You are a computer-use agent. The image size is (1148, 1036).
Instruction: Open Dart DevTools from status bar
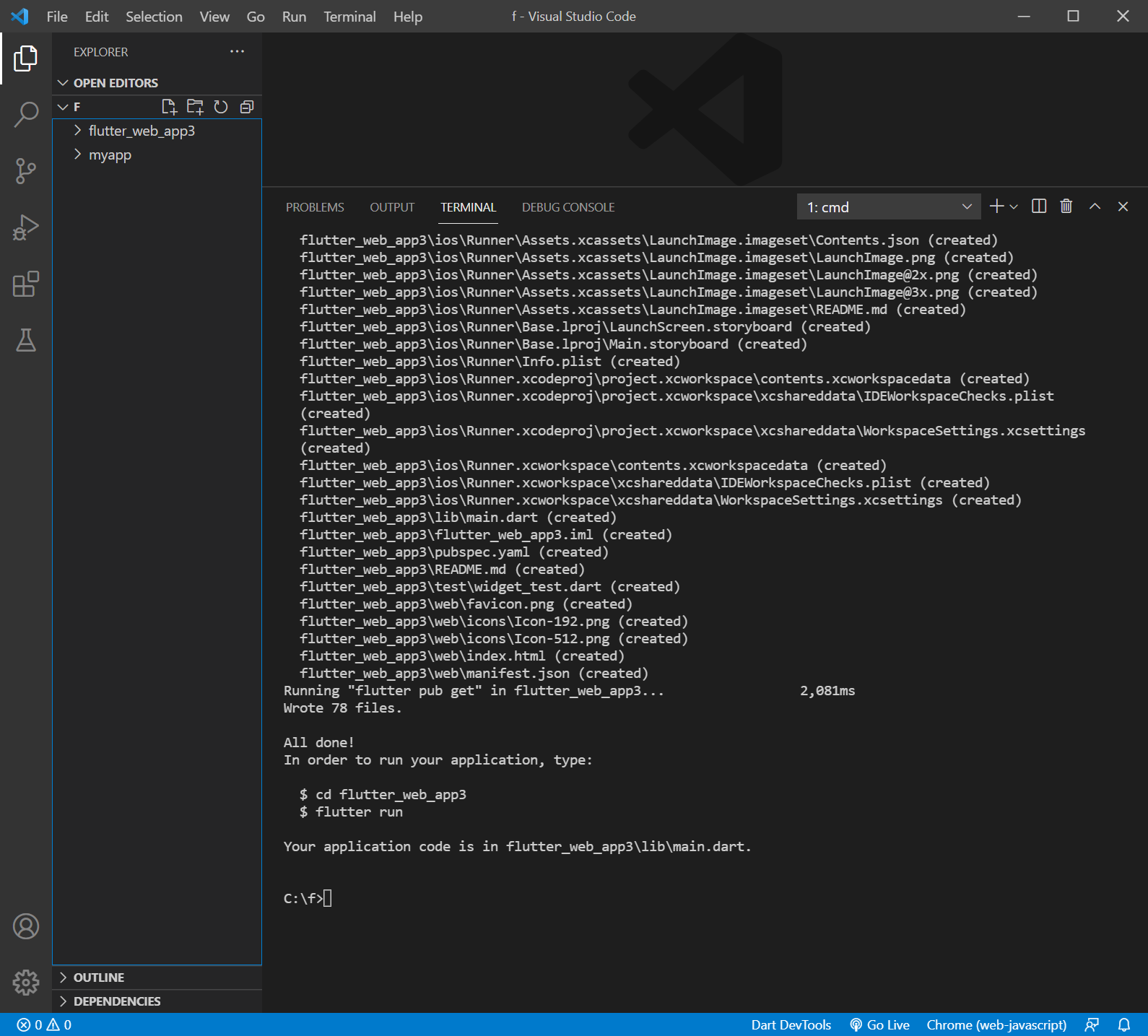click(791, 1025)
